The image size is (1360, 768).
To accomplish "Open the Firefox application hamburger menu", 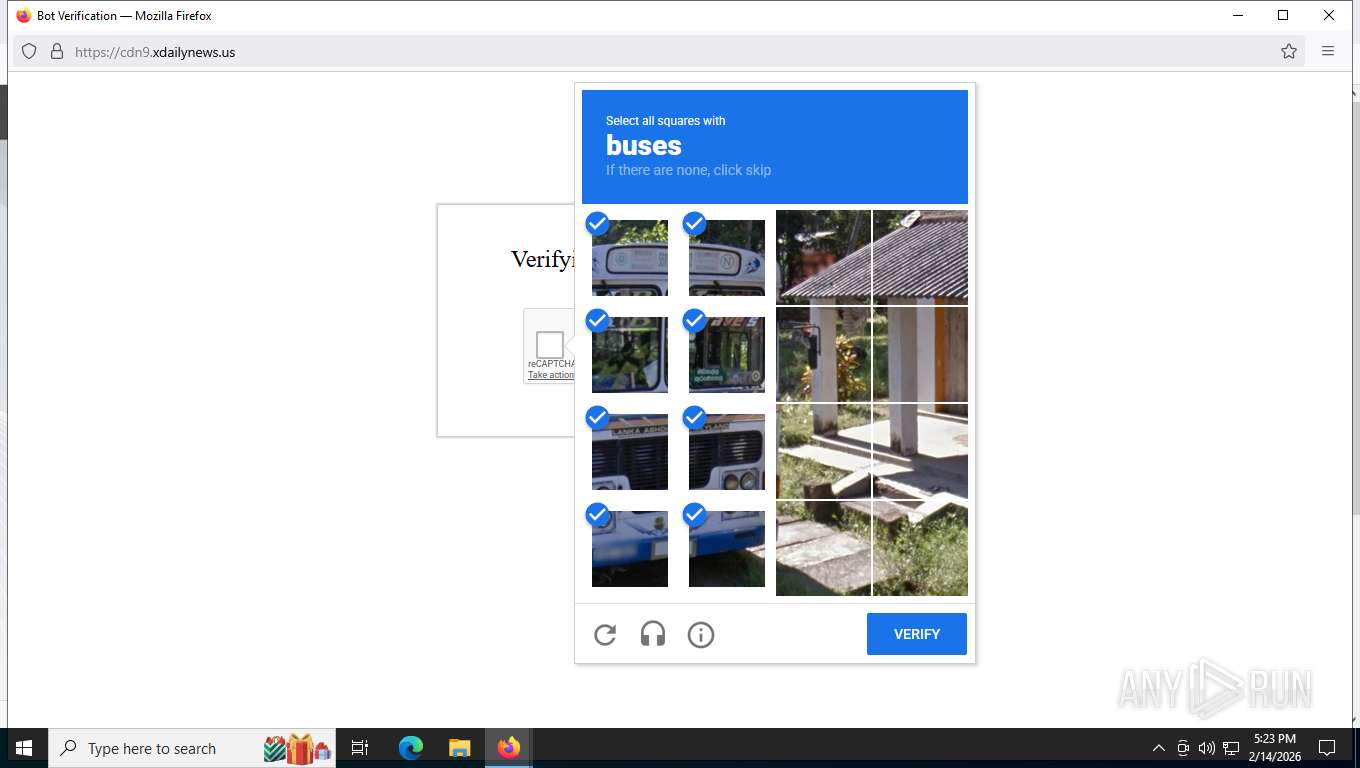I will tap(1328, 51).
